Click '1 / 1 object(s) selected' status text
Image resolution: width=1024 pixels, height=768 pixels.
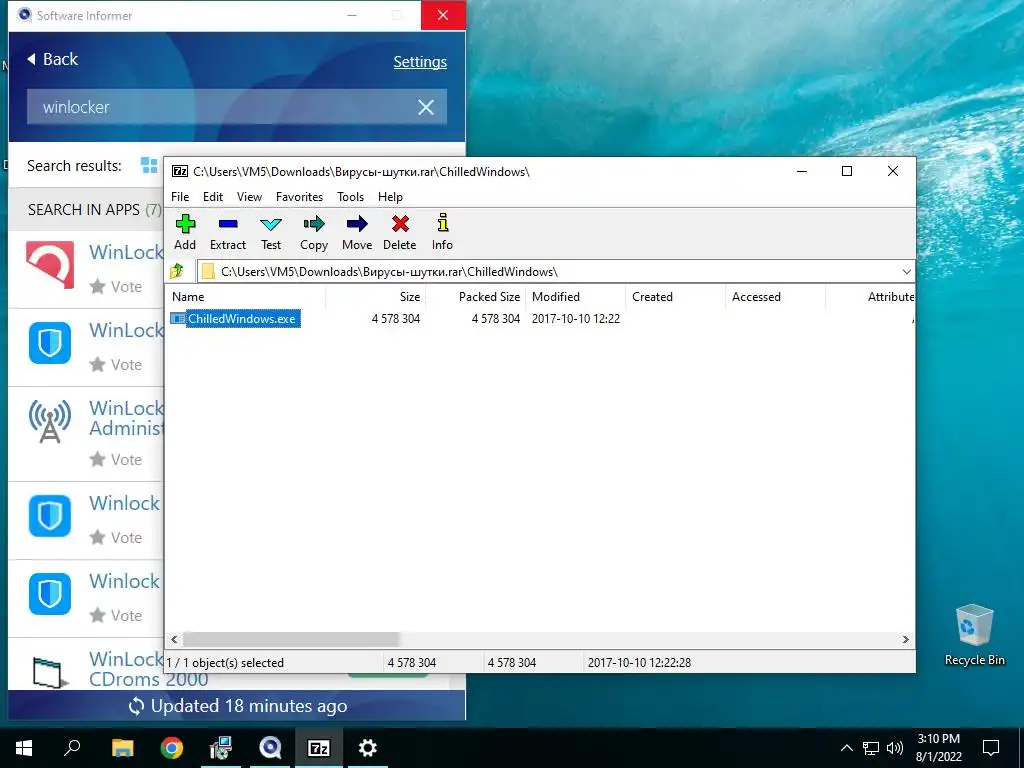point(225,663)
